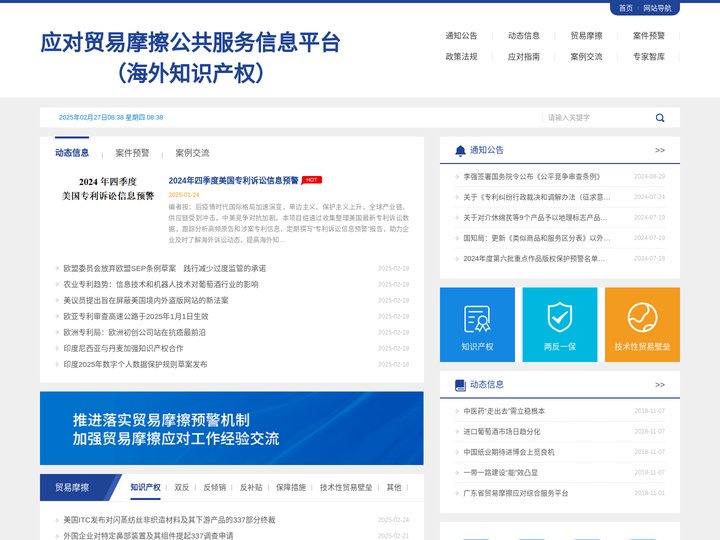
Task: Open news 一带一路建设"能"效凸显
Action: pyautogui.click(x=501, y=472)
